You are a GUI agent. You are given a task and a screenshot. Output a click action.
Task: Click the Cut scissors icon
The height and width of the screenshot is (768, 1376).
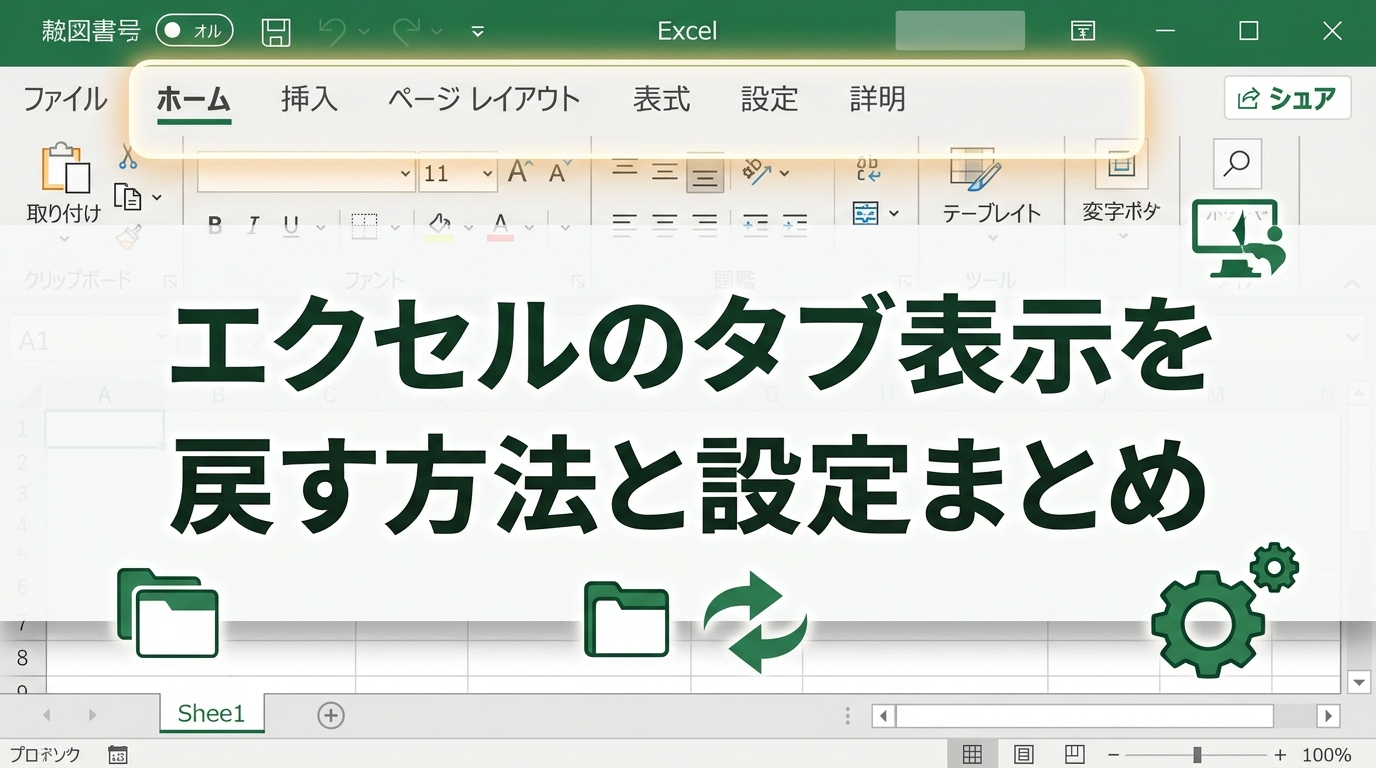(128, 157)
